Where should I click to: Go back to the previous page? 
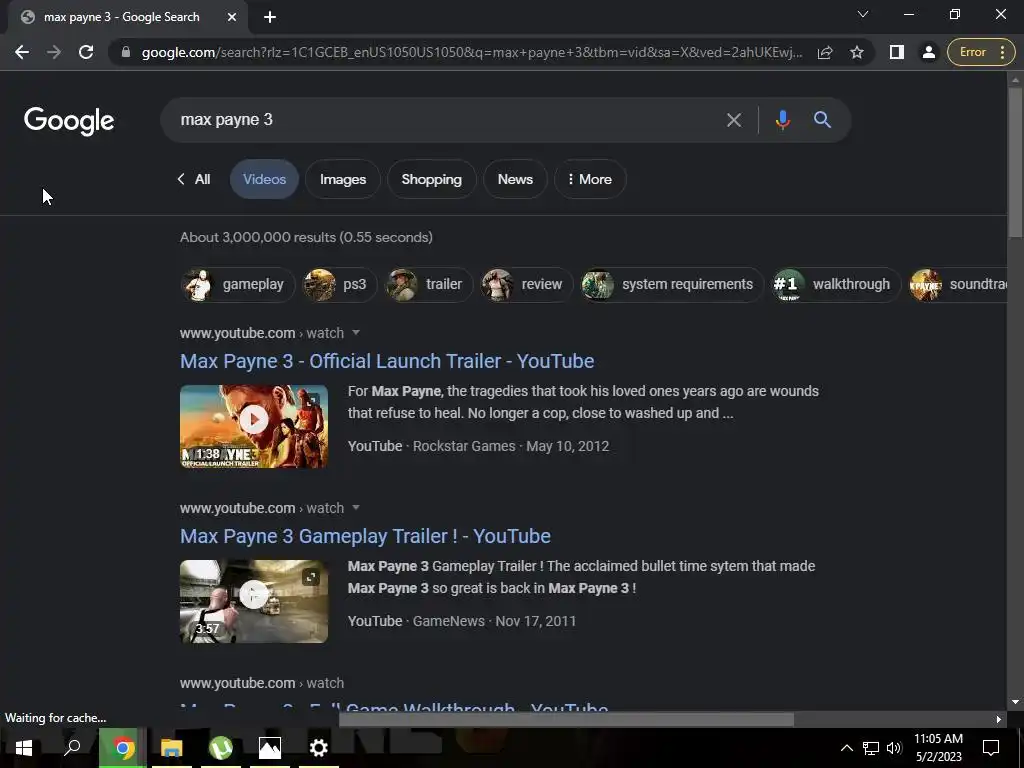(22, 52)
